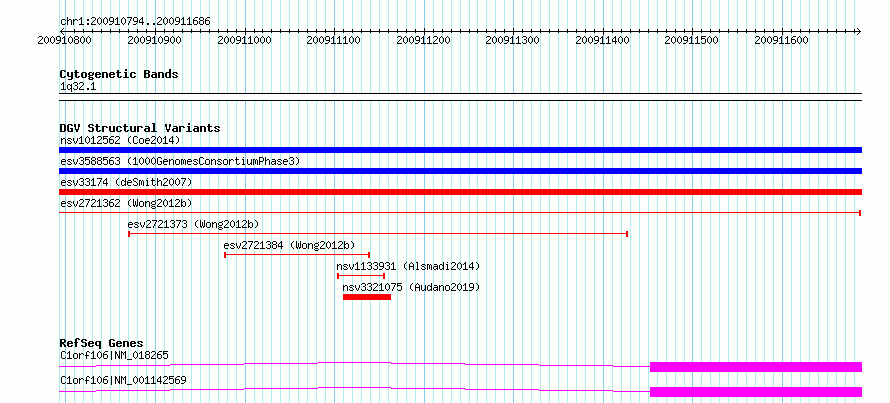Click the C1orf106|NM_001142569 intron line
Screen dimensions: 890x403
[354, 389]
